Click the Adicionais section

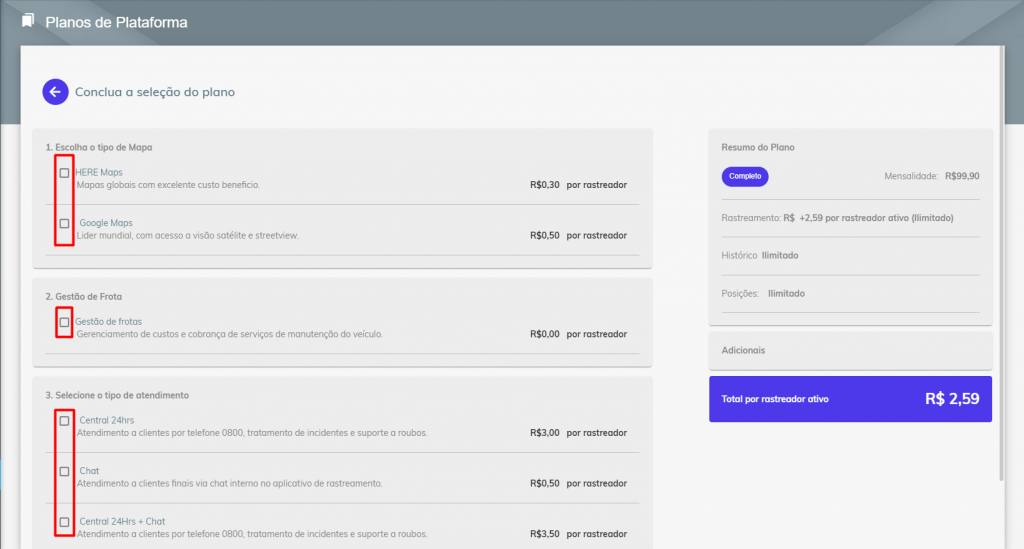(850, 351)
